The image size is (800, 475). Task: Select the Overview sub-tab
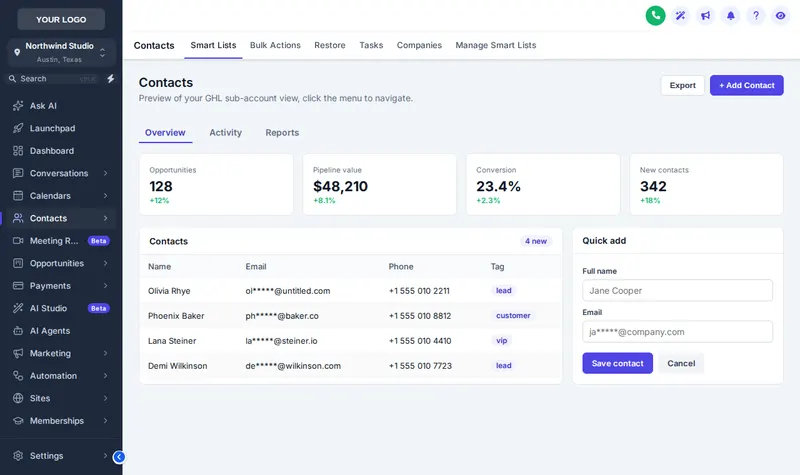[x=165, y=133]
